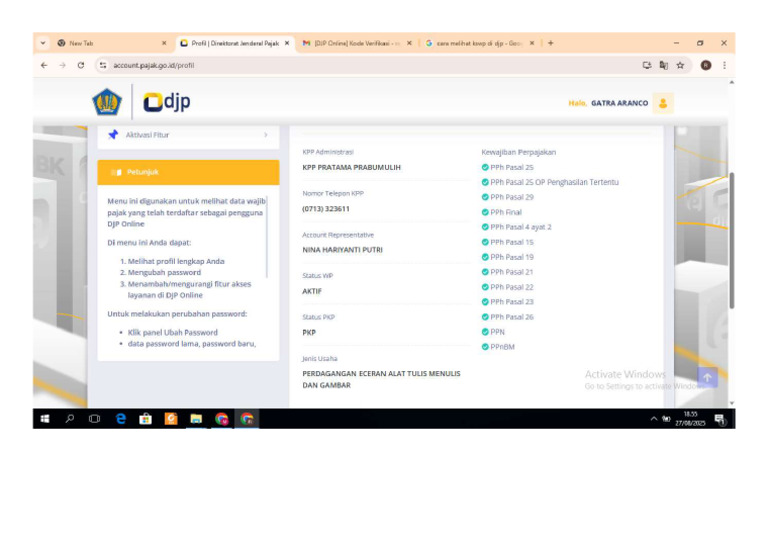Click the PPh Pasal 25 check mark
Image resolution: width=768 pixels, height=543 pixels.
click(485, 167)
